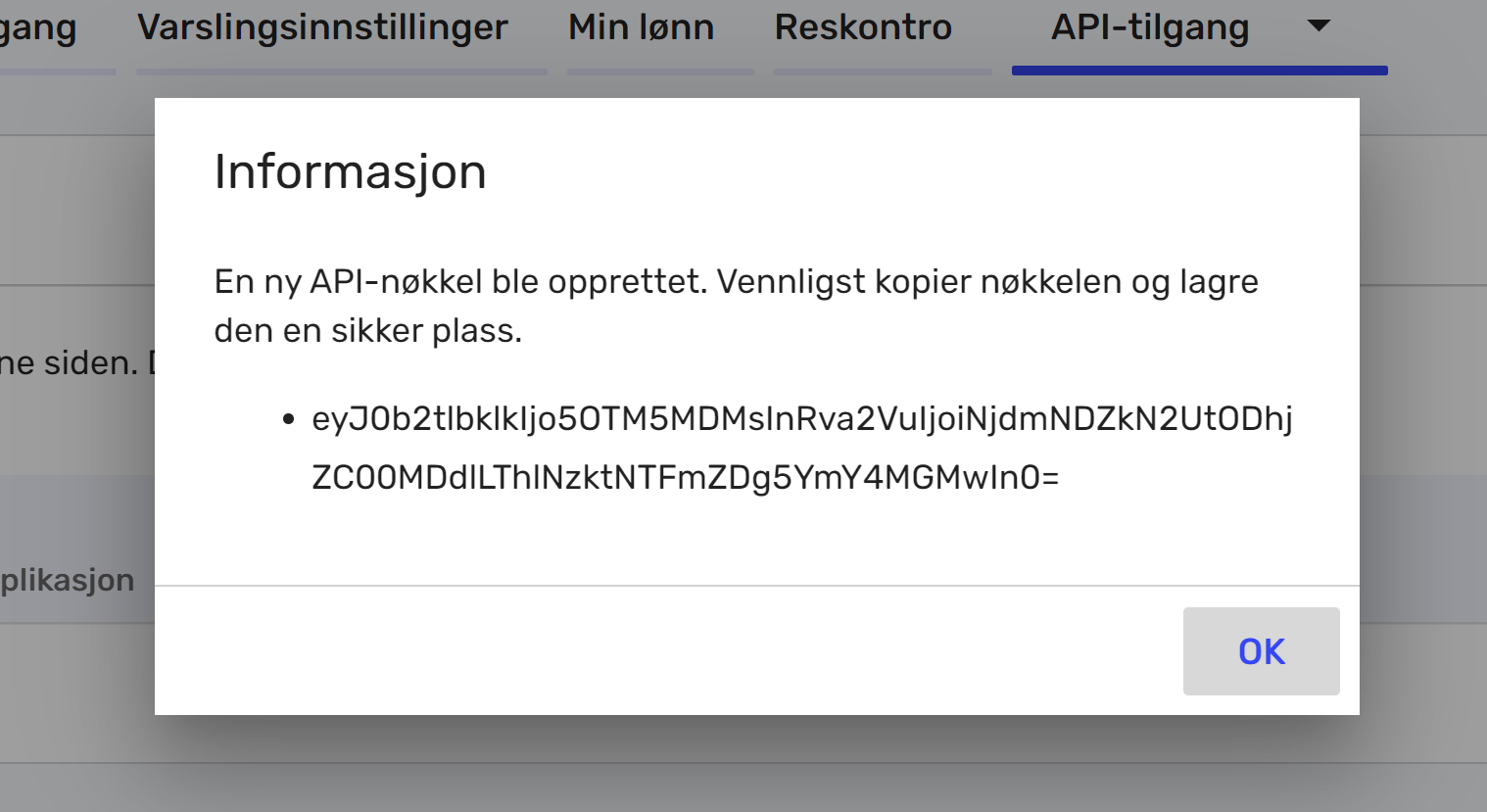Screen dimensions: 1487x812
Task: Confirm the Informasjon dialog with OK
Action: point(1261,650)
